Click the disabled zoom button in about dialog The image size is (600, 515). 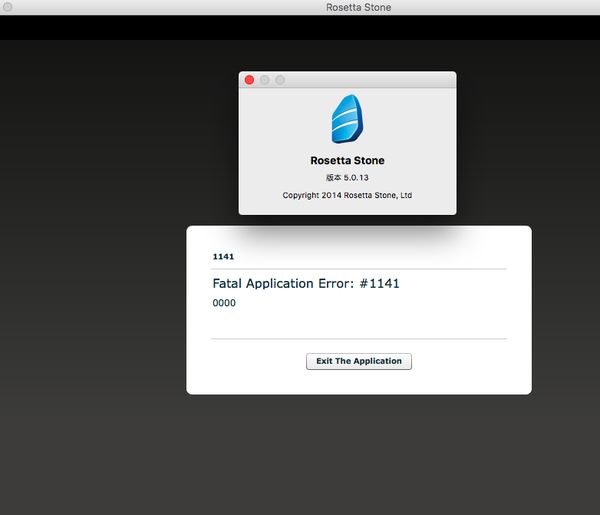pyautogui.click(x=280, y=80)
